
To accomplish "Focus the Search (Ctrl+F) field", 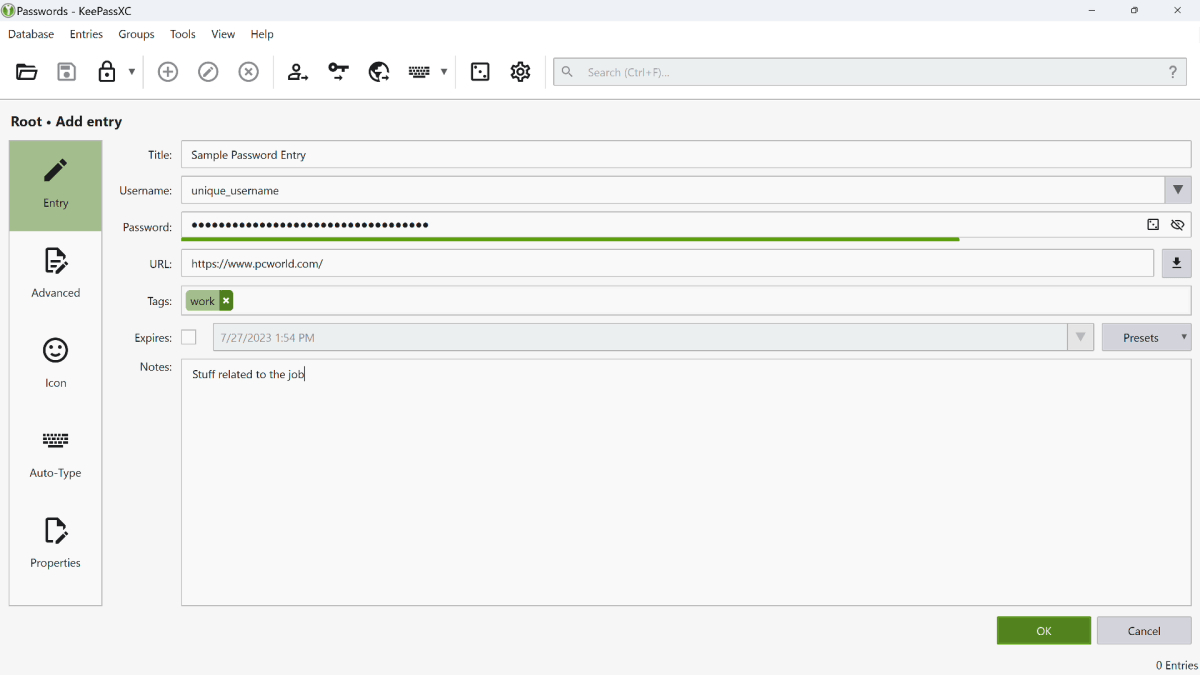I will tap(870, 72).
